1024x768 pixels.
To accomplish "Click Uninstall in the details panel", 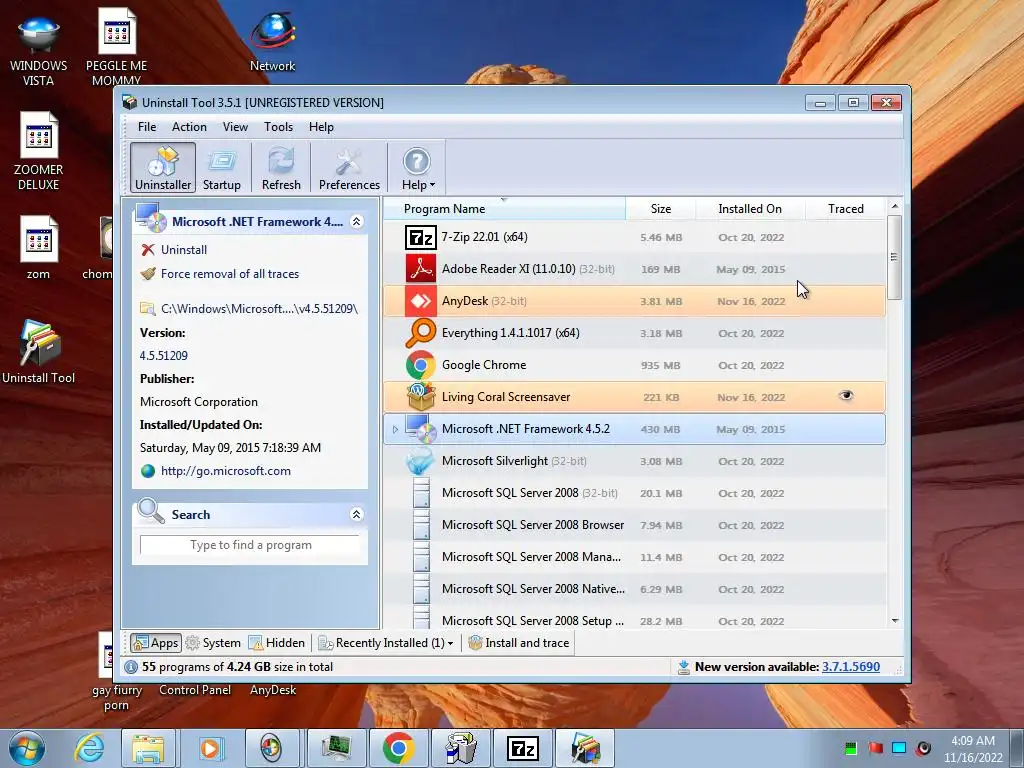I will click(x=184, y=249).
